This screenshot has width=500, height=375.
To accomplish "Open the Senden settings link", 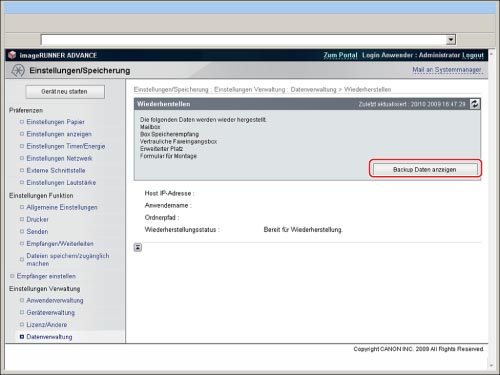I will tap(37, 231).
